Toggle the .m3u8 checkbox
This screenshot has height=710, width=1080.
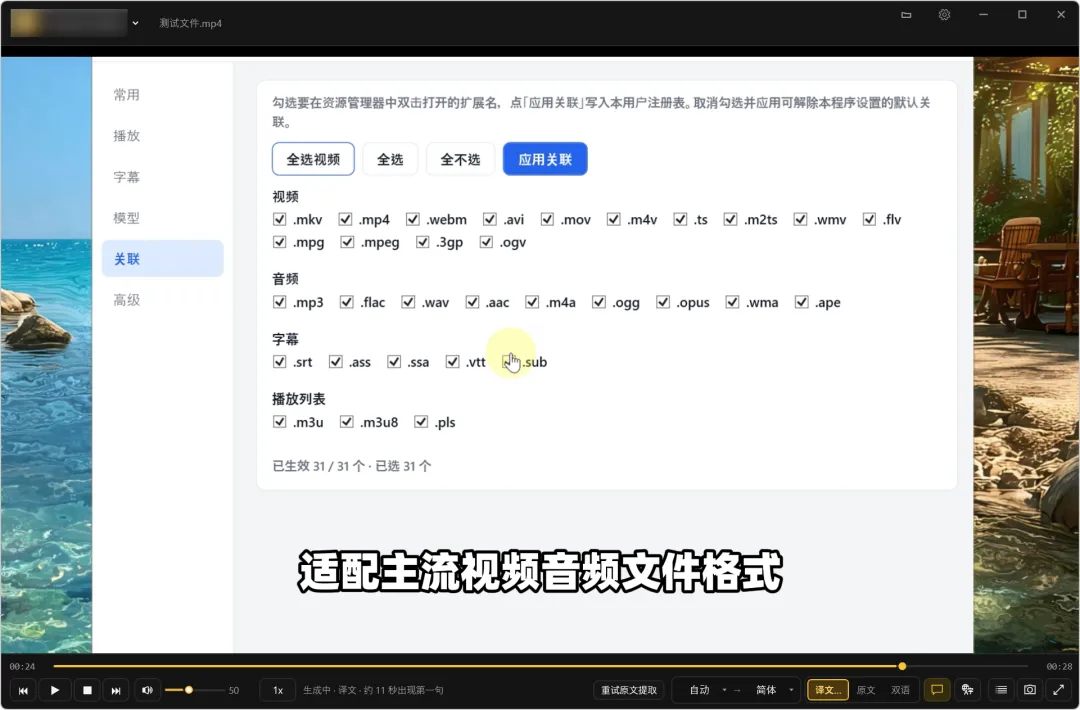pyautogui.click(x=346, y=421)
